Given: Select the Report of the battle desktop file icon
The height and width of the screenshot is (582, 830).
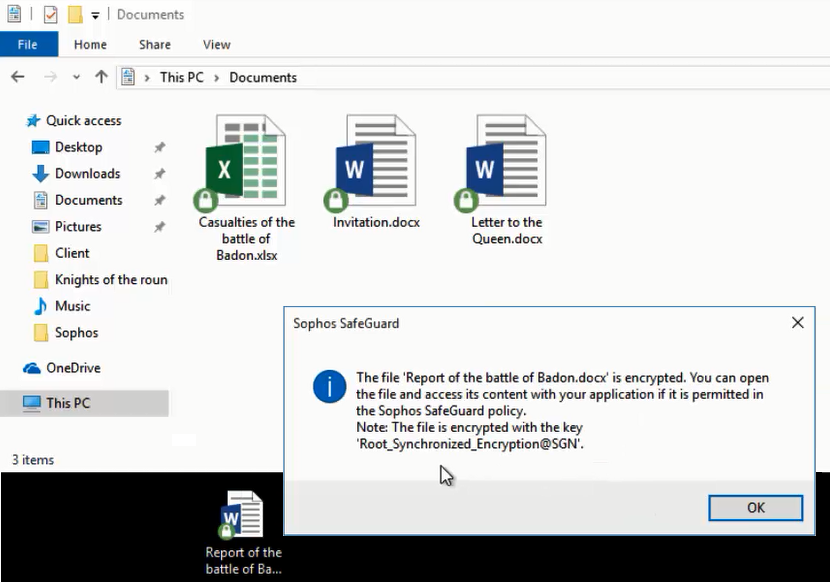Looking at the screenshot, I should 241,515.
